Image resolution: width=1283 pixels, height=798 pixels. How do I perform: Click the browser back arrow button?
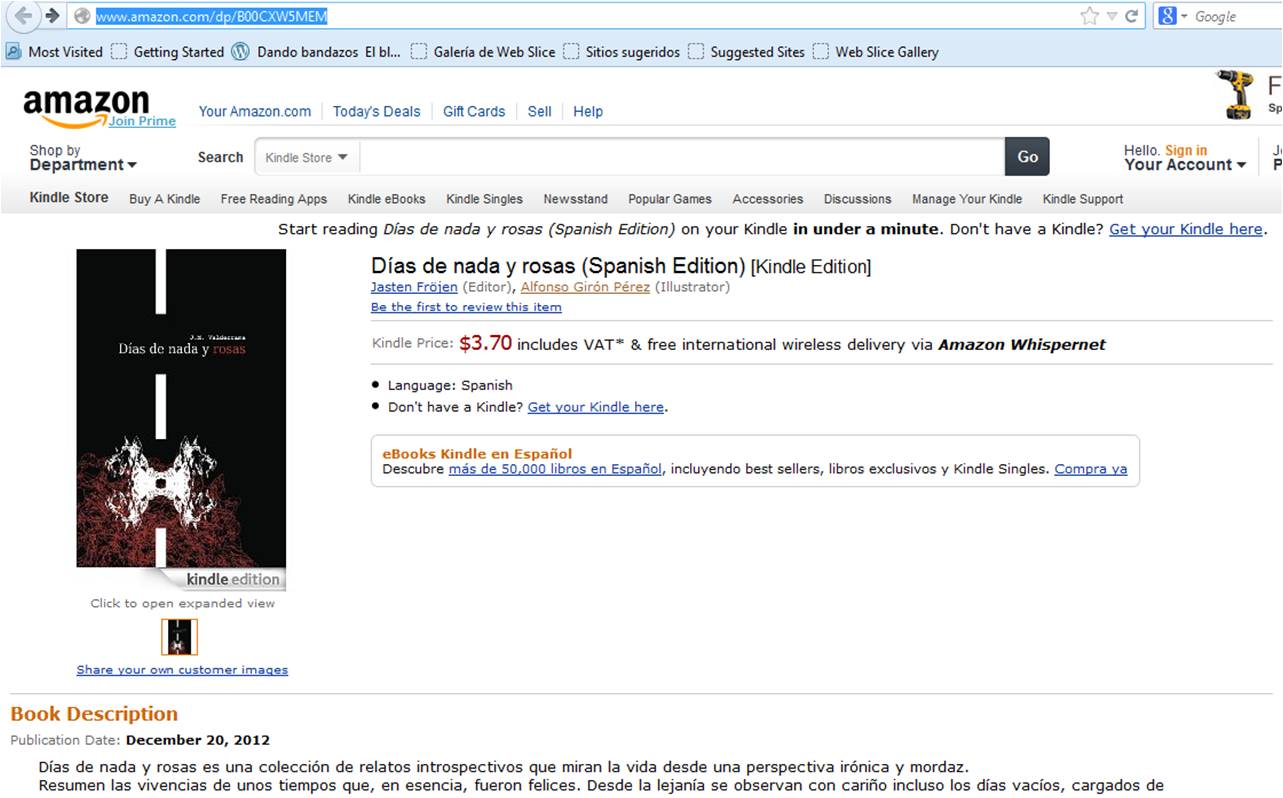(22, 16)
